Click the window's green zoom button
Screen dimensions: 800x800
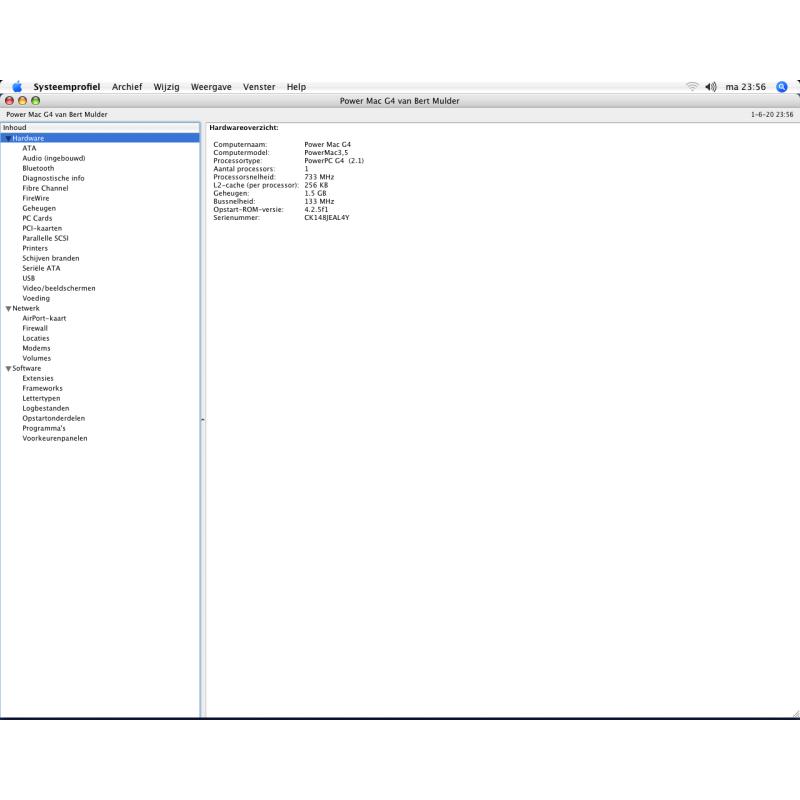click(36, 101)
